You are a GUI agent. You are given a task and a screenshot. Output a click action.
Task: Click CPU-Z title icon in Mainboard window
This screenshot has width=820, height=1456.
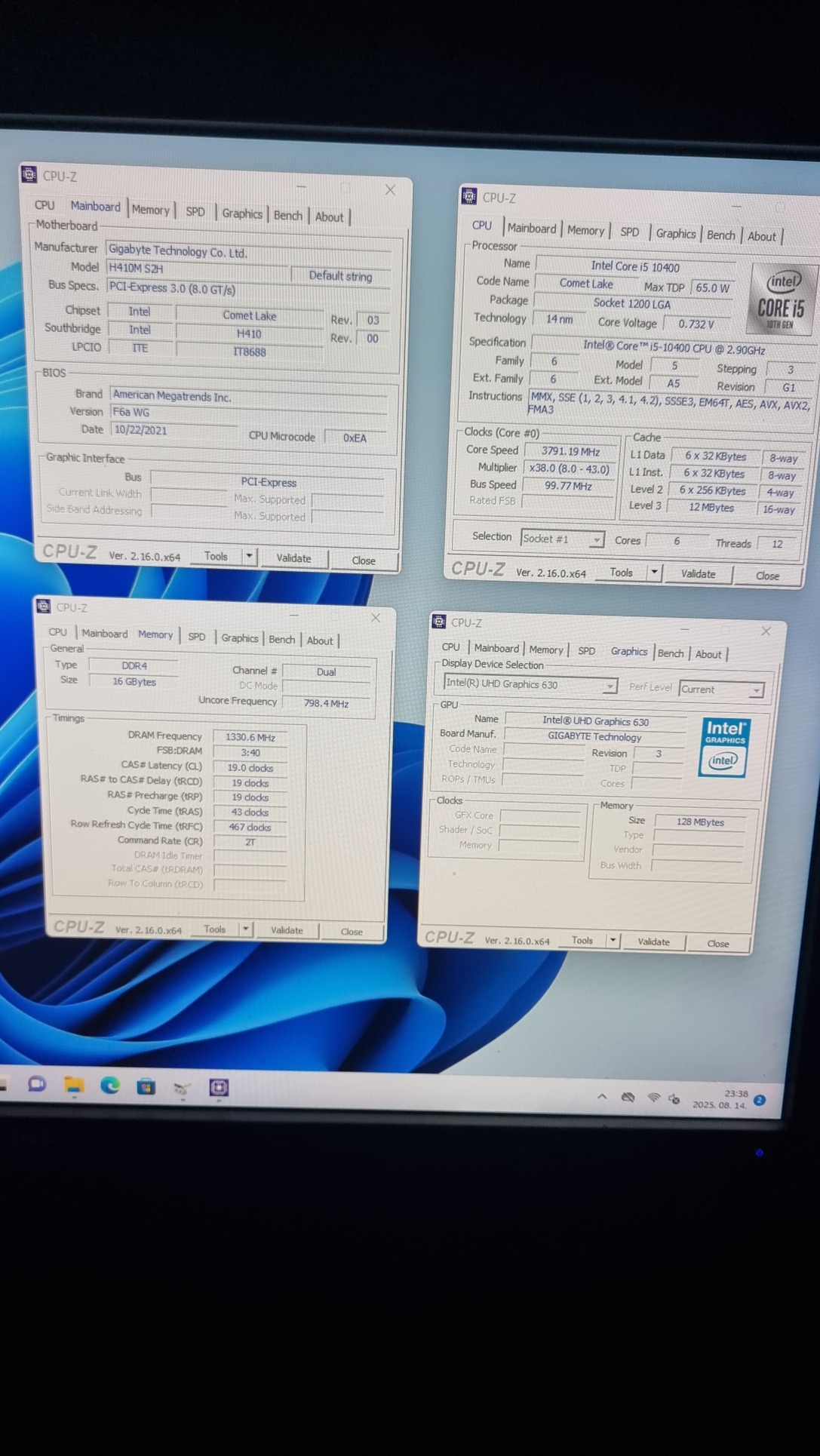point(29,175)
